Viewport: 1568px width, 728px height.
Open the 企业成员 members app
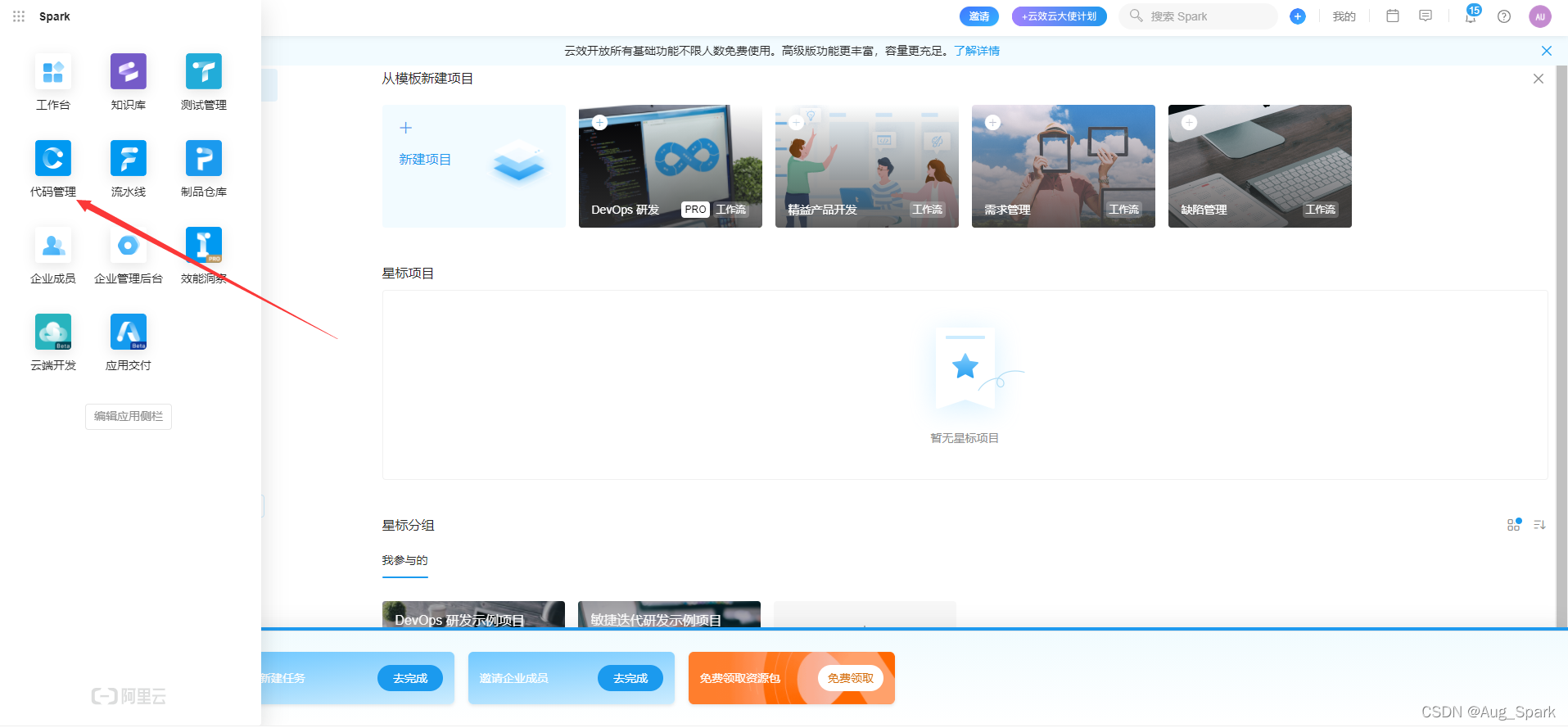click(53, 255)
